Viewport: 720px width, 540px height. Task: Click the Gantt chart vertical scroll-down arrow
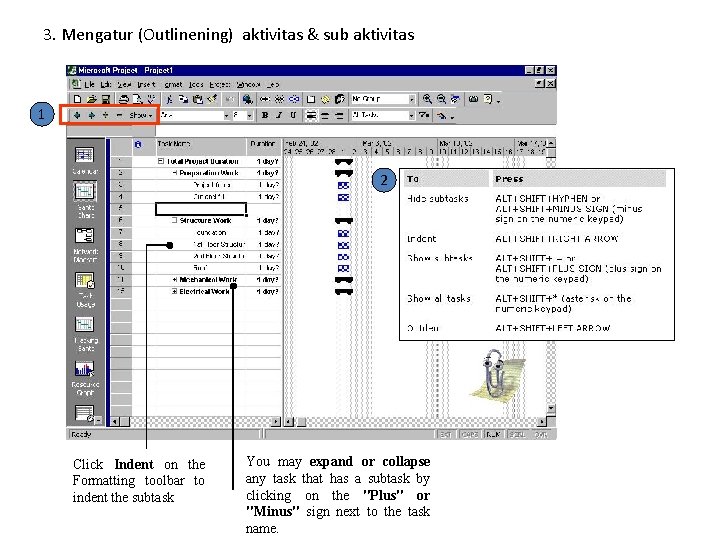point(551,408)
